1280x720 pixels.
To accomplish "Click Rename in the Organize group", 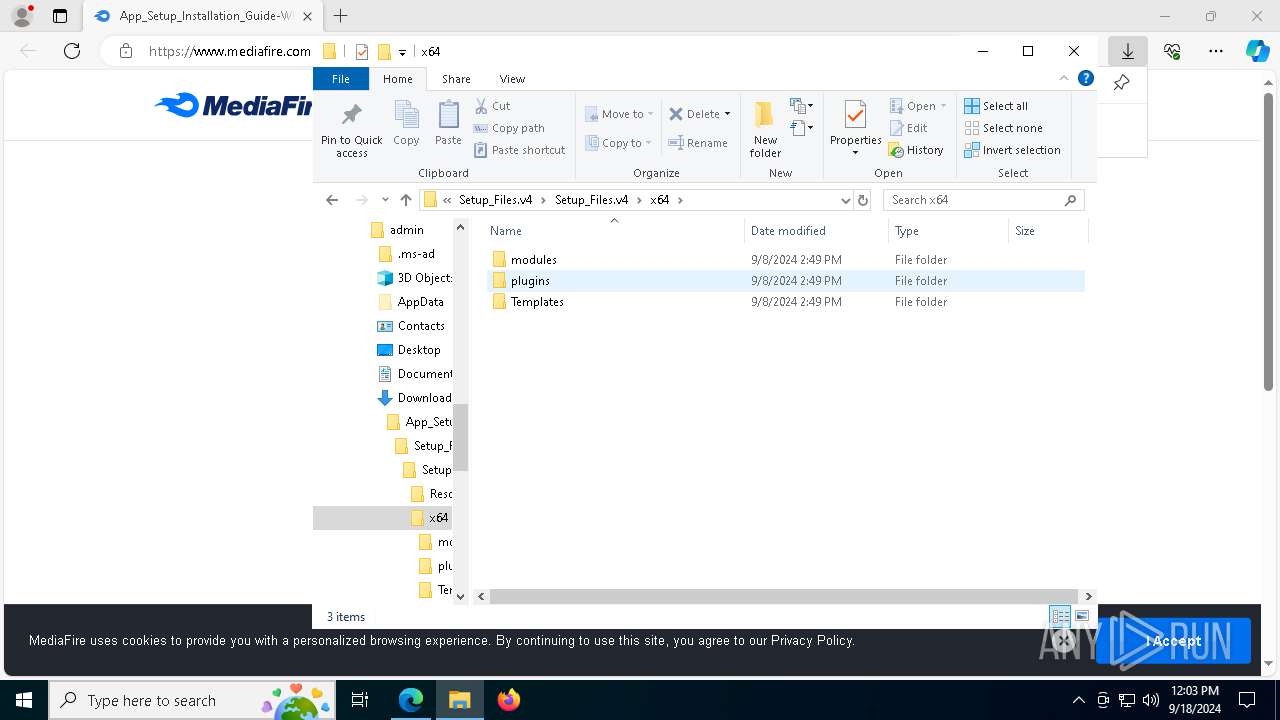I will [x=698, y=143].
